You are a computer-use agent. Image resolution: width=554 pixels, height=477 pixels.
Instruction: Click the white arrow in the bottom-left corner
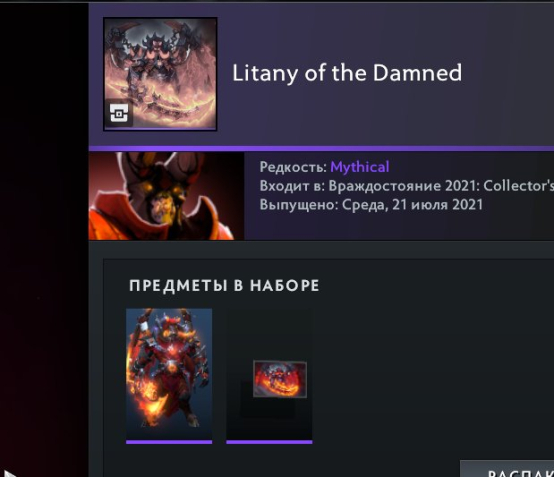pyautogui.click(x=8, y=473)
